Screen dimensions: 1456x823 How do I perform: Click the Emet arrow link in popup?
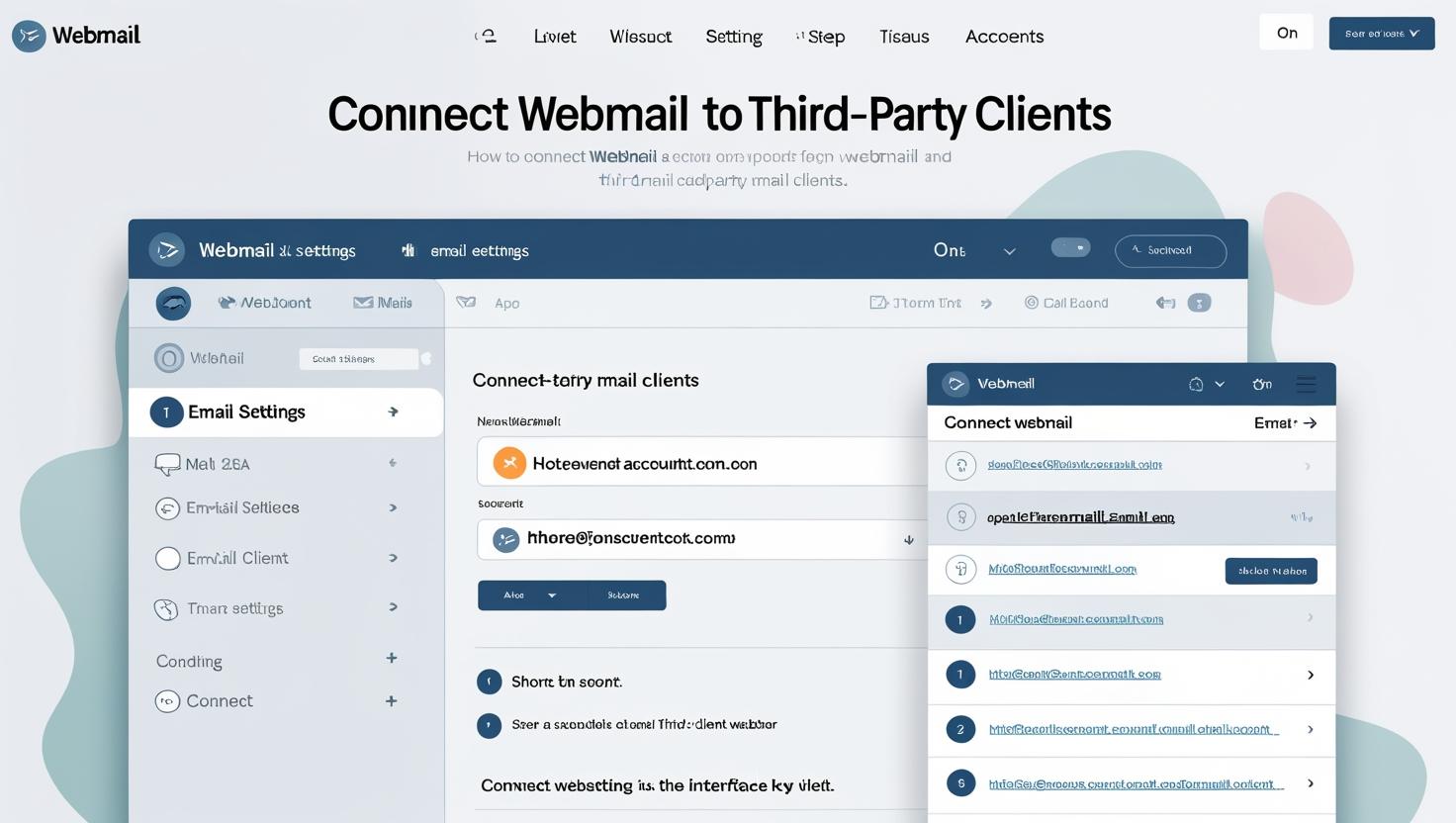pyautogui.click(x=1285, y=423)
